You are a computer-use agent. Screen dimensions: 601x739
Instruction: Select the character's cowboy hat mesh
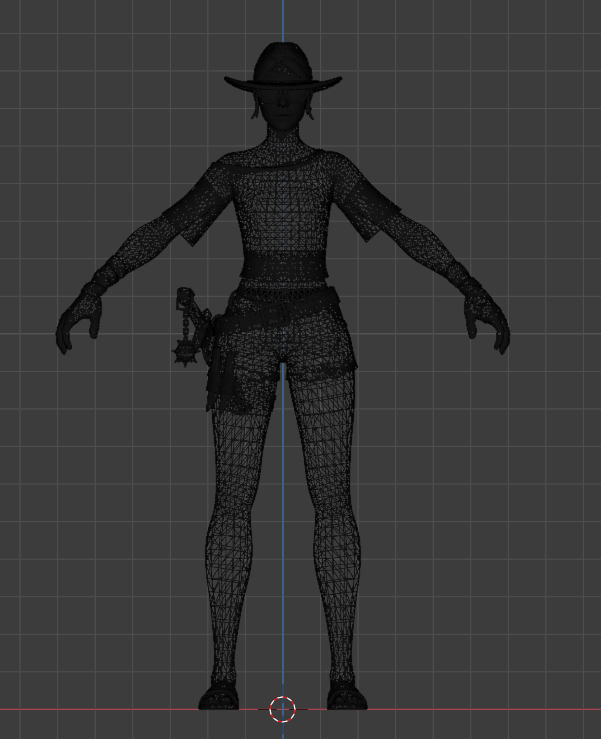(282, 67)
